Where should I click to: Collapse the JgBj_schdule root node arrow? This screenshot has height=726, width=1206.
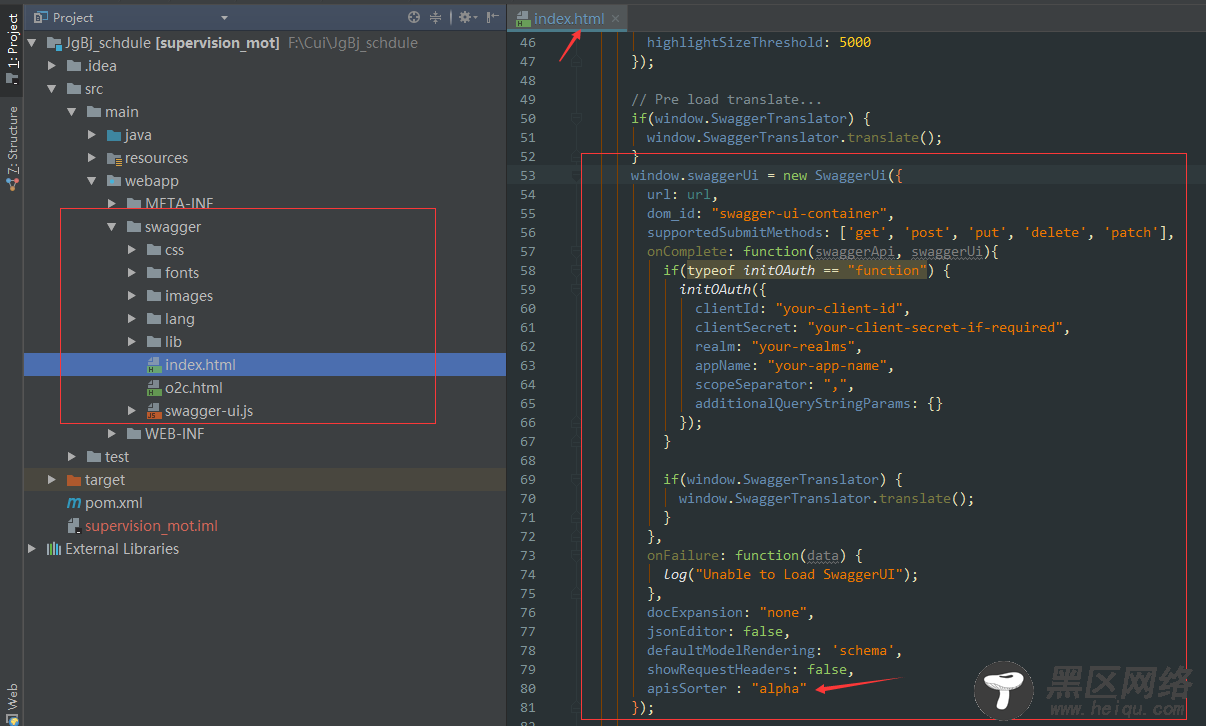click(x=33, y=43)
